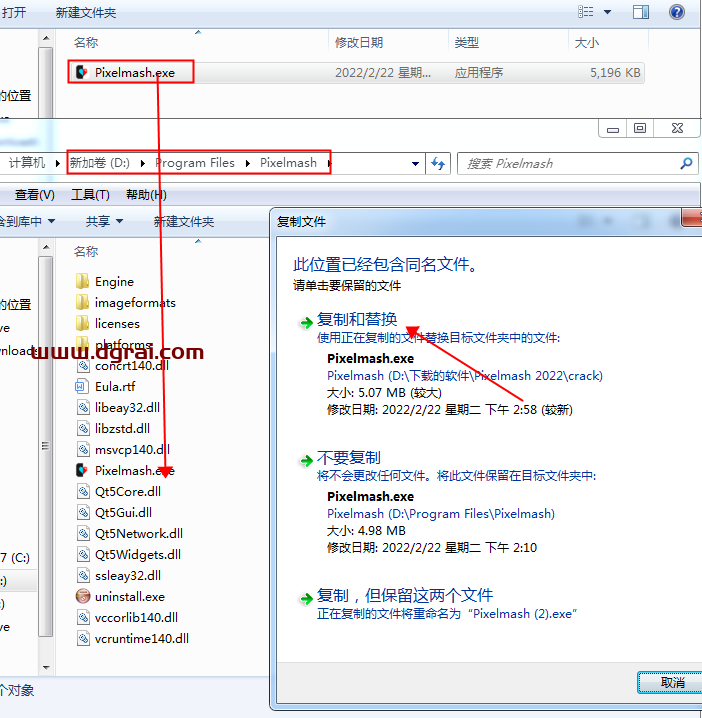Change view using the view icon
Image resolution: width=702 pixels, height=718 pixels.
tap(586, 12)
